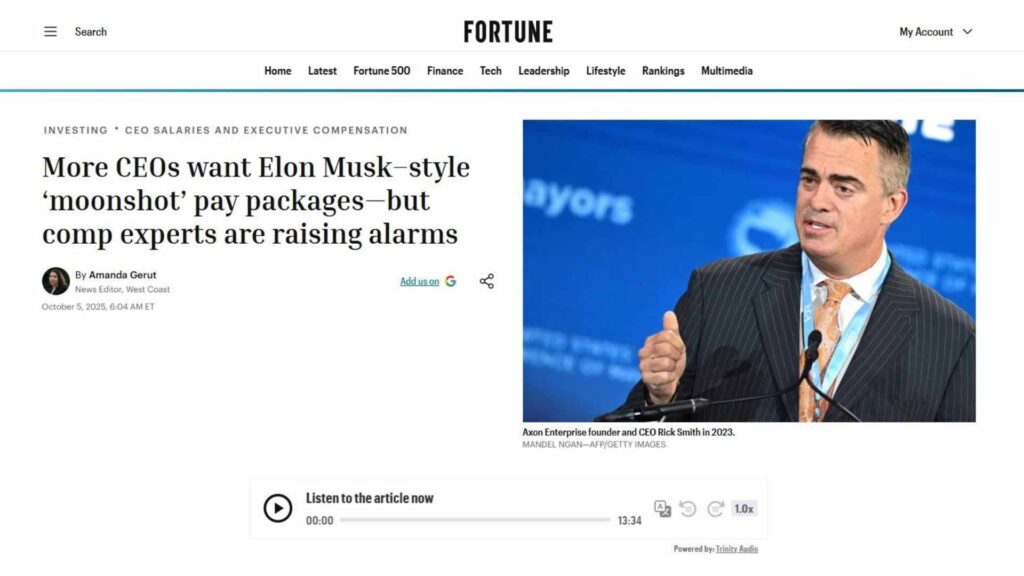
Task: Click the Search field in header
Action: 91,31
